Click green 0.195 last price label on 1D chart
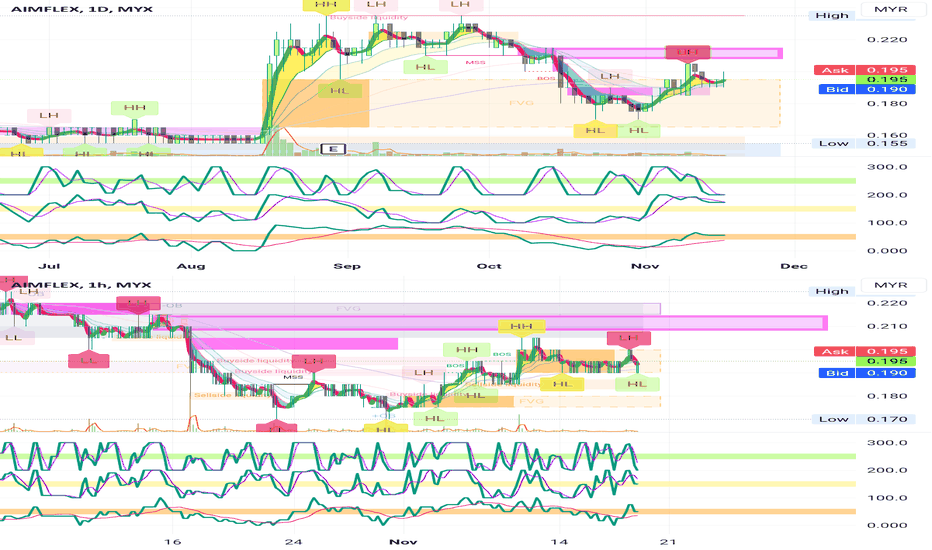 (886, 80)
